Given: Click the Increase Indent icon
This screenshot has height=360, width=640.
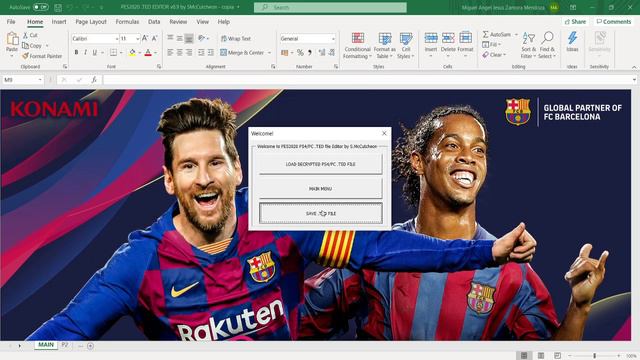Looking at the screenshot, I should 211,53.
